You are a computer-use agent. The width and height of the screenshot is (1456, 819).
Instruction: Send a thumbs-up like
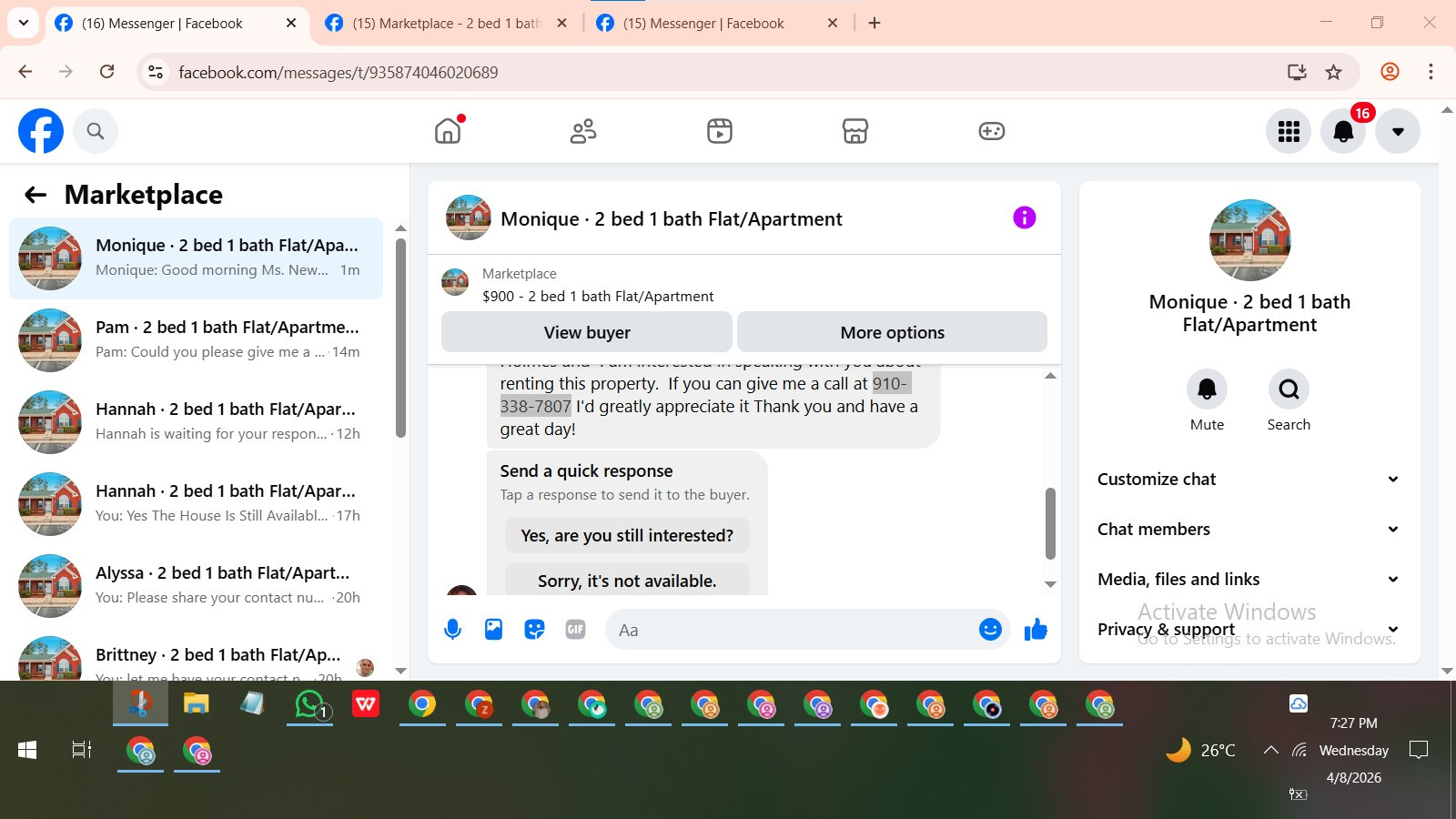1036,629
